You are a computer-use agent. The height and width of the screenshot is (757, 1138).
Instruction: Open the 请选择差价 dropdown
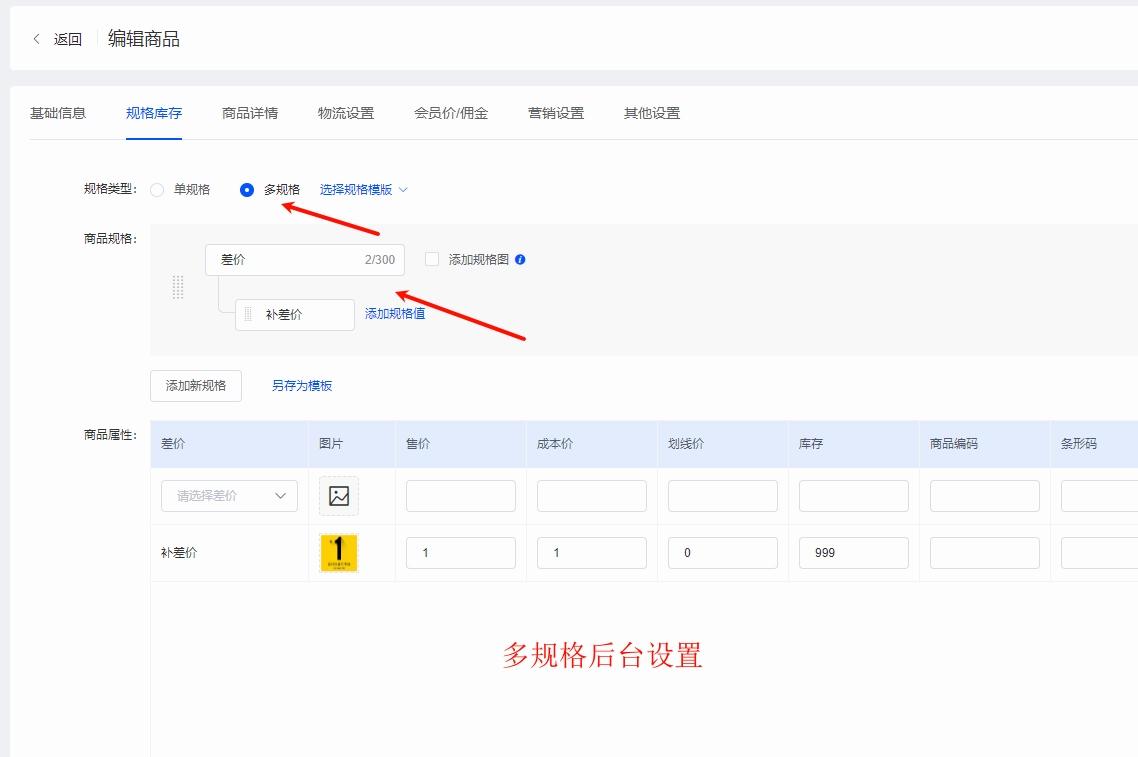229,496
